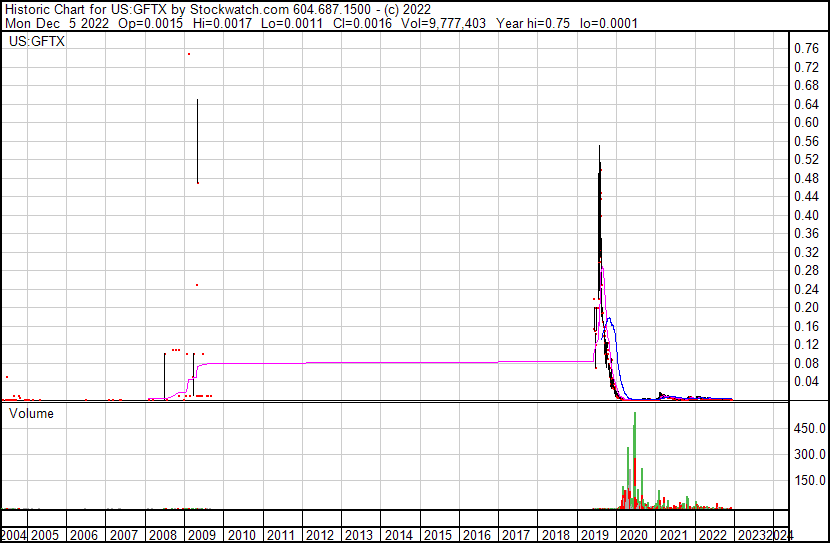Click the 150.0 volume axis label

[808, 480]
